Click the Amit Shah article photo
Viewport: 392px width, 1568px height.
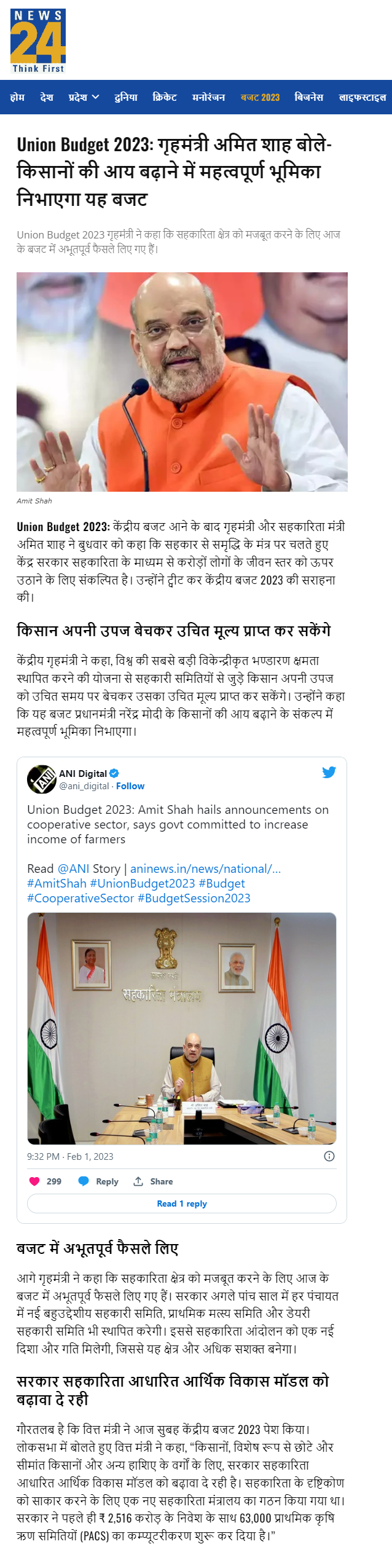click(182, 382)
